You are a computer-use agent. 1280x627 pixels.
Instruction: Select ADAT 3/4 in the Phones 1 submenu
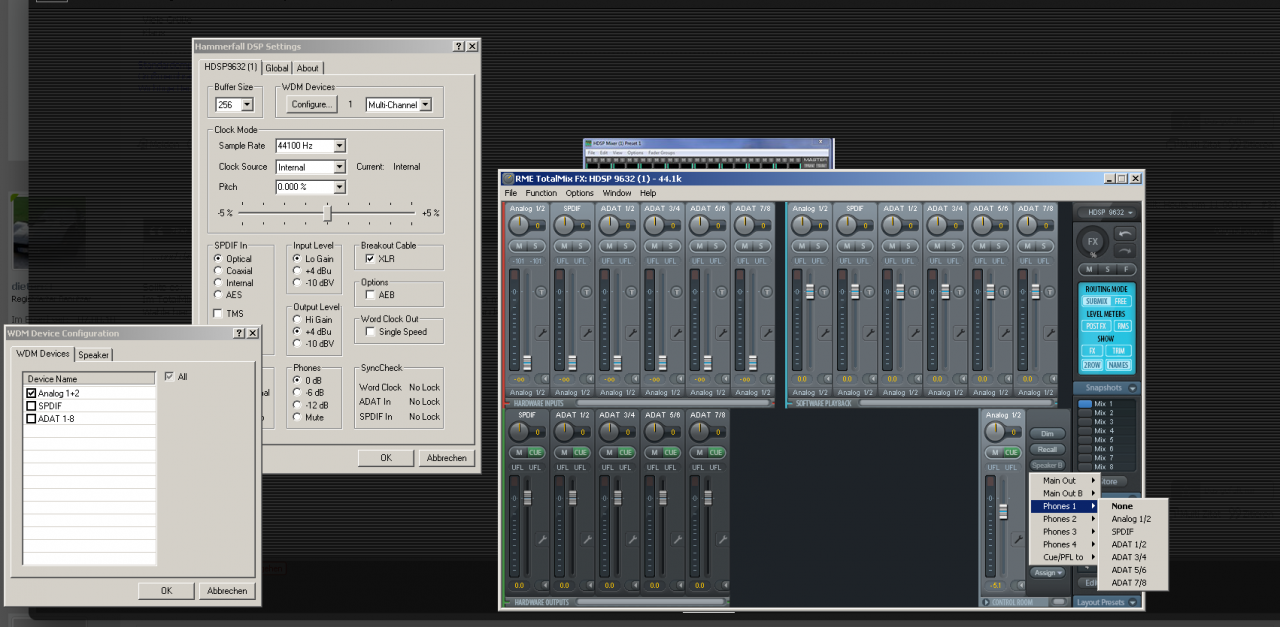click(x=1129, y=557)
